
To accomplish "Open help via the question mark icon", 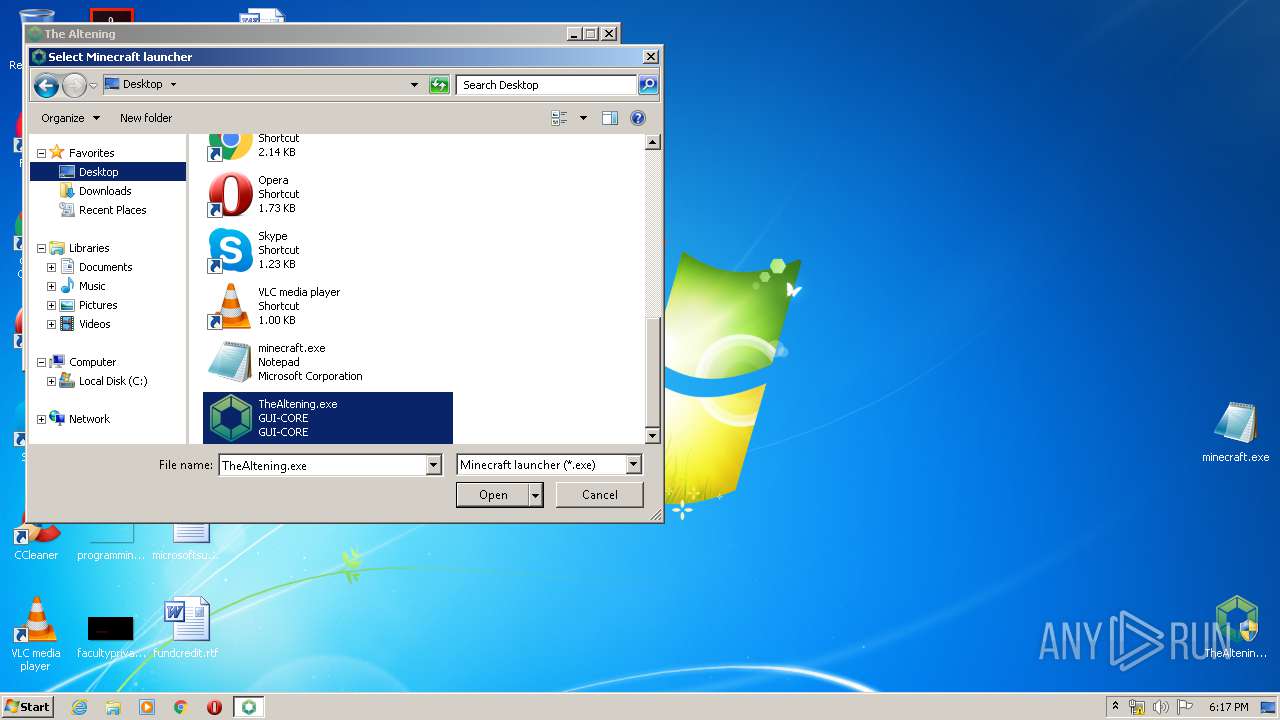I will (638, 118).
